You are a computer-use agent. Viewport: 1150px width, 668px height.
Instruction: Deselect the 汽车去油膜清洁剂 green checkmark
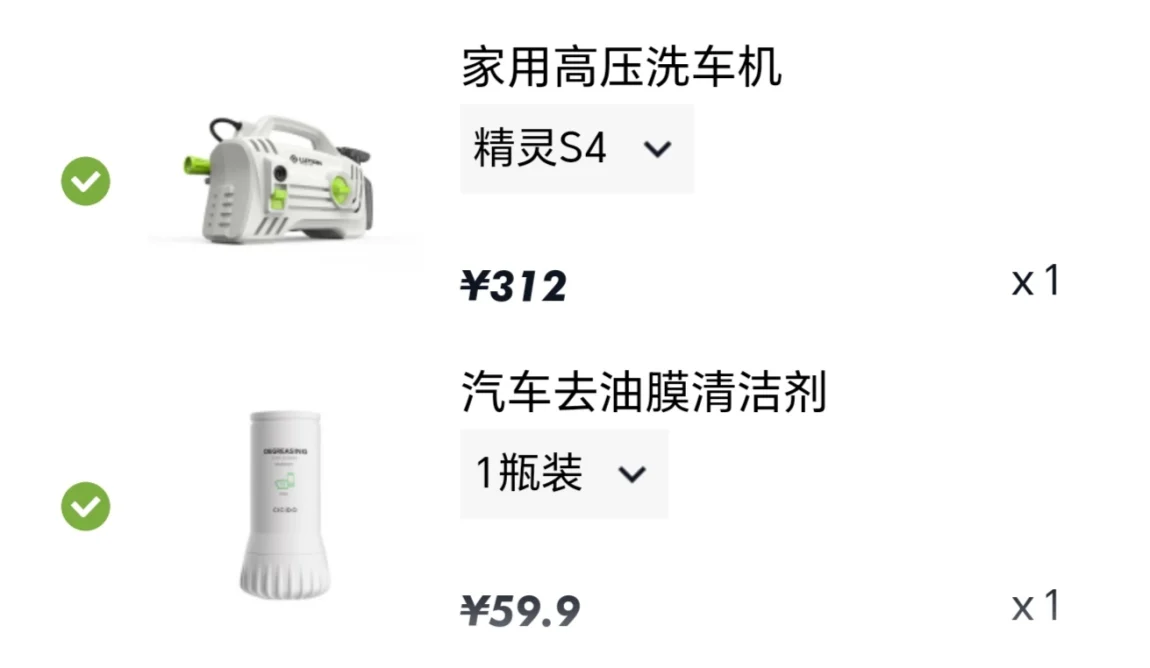pos(86,506)
